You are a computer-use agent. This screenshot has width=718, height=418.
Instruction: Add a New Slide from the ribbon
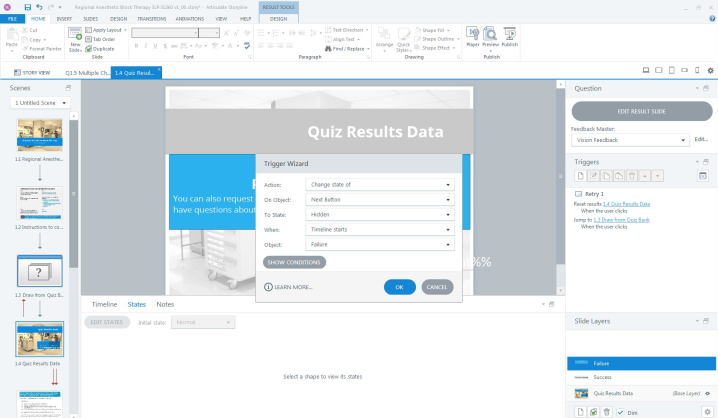pyautogui.click(x=75, y=39)
